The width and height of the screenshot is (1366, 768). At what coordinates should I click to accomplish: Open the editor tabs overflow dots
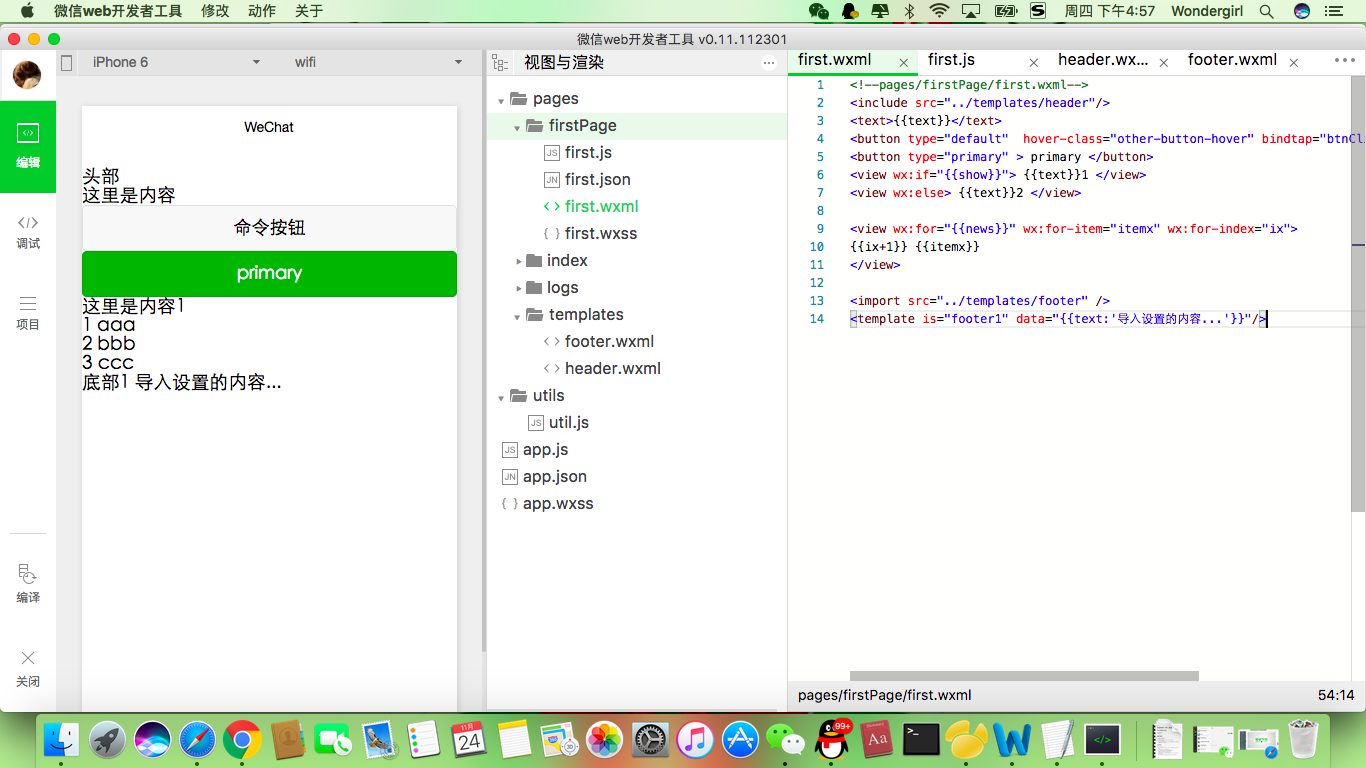pos(1345,60)
